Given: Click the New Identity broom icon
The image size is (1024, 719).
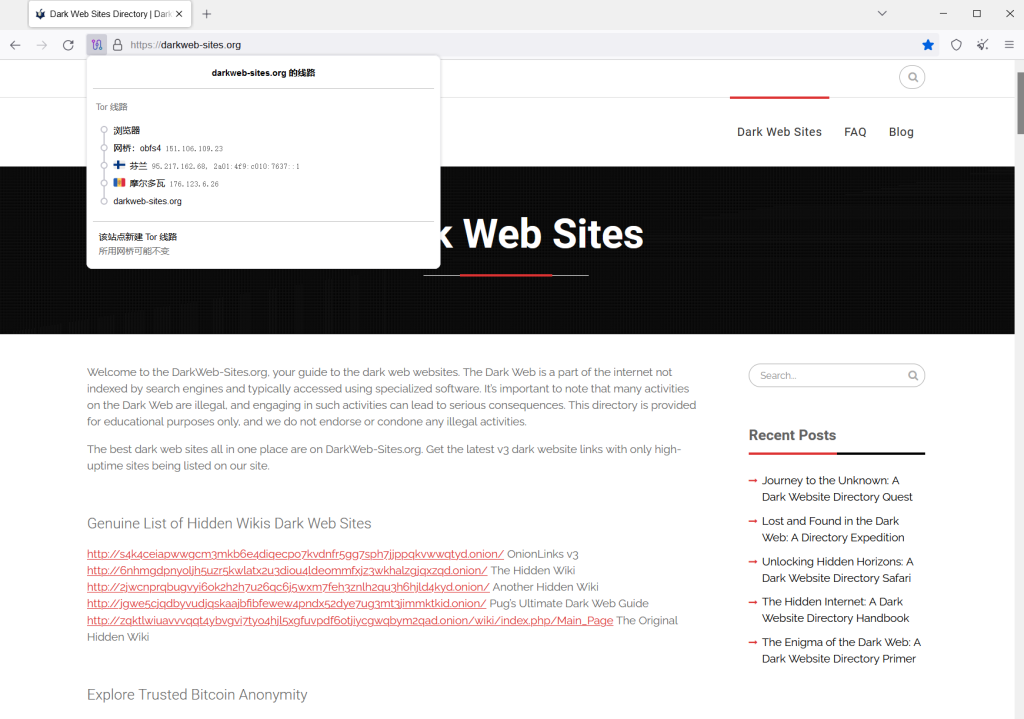Looking at the screenshot, I should pyautogui.click(x=983, y=45).
